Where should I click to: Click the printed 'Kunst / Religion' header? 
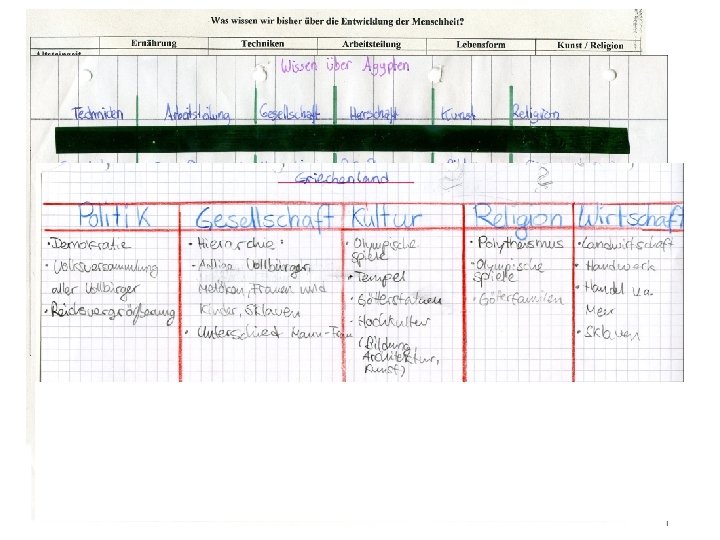tap(590, 45)
